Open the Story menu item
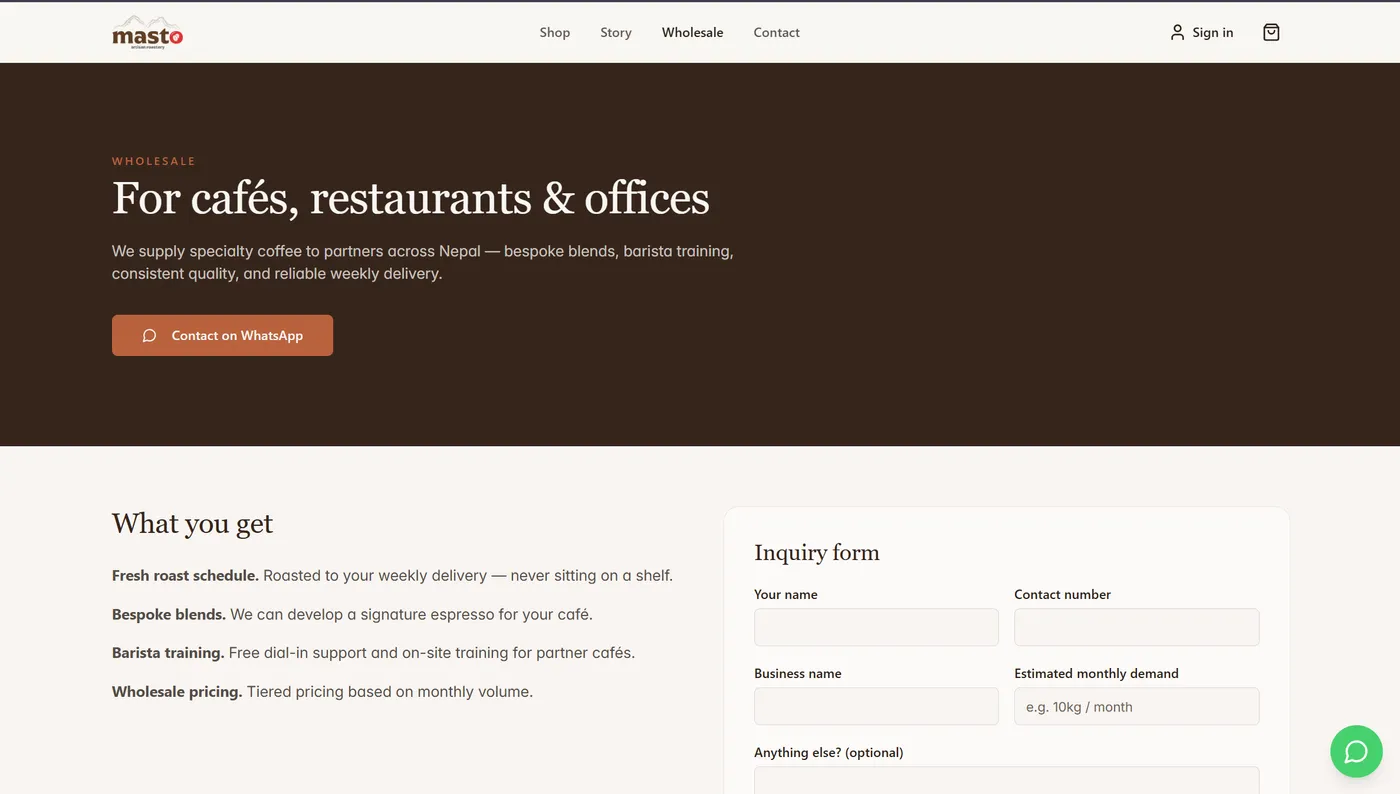Image resolution: width=1400 pixels, height=794 pixels. click(616, 32)
